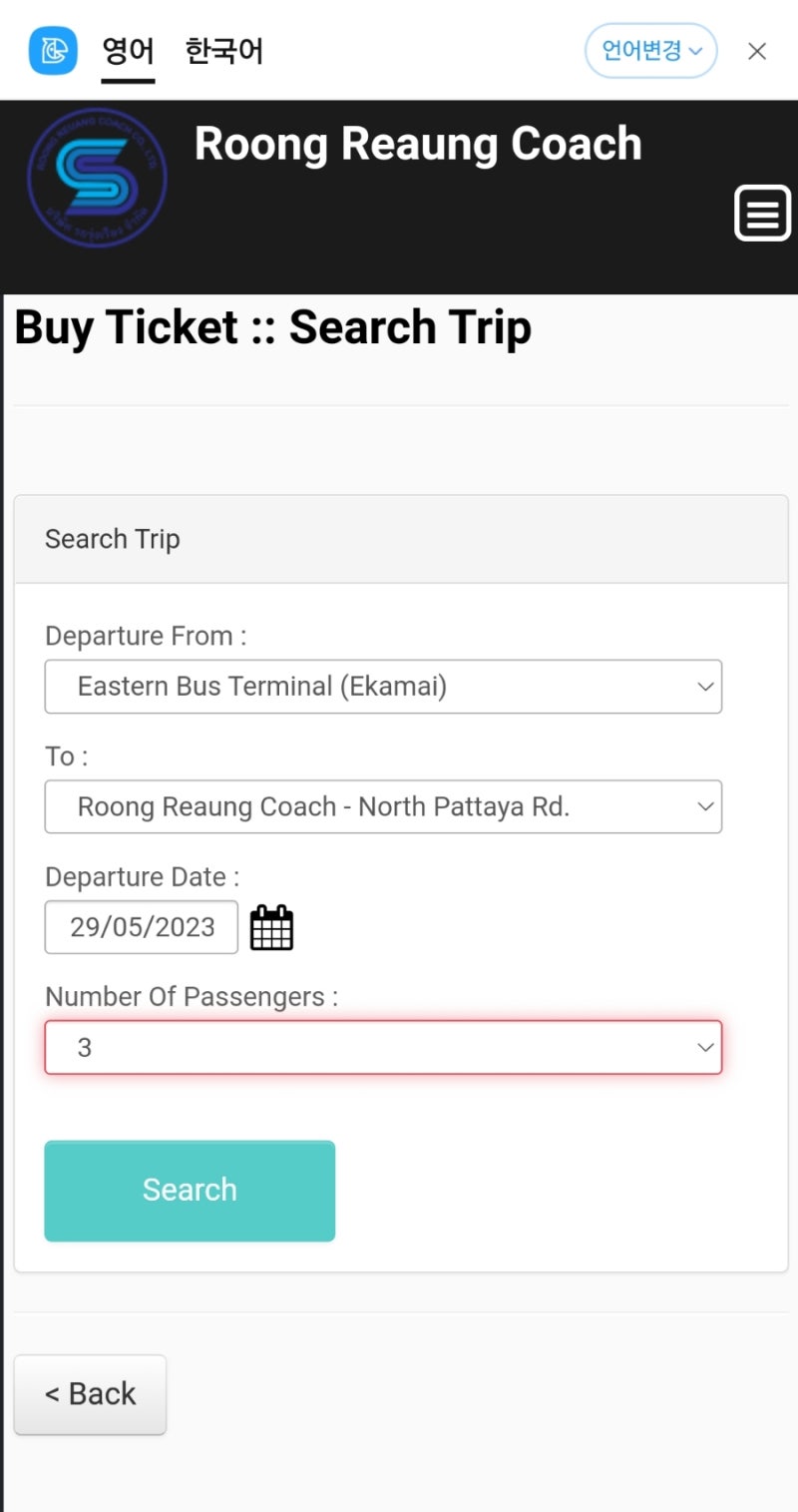
Task: Open the 언어변경 language dropdown
Action: [651, 51]
